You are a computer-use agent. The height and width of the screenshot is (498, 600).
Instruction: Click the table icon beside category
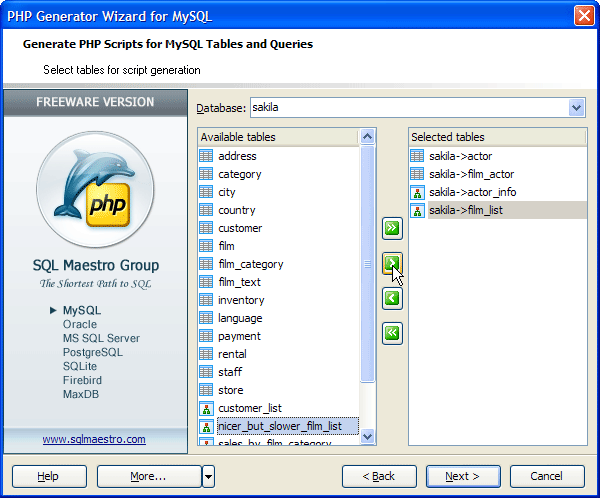coord(206,174)
